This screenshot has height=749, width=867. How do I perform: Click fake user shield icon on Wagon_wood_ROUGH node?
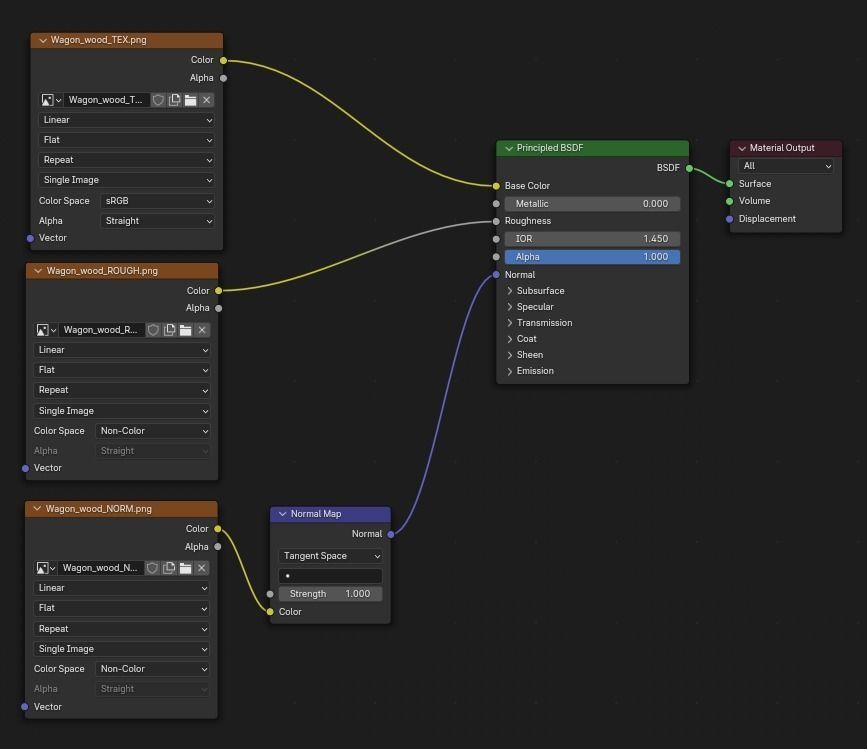point(153,330)
